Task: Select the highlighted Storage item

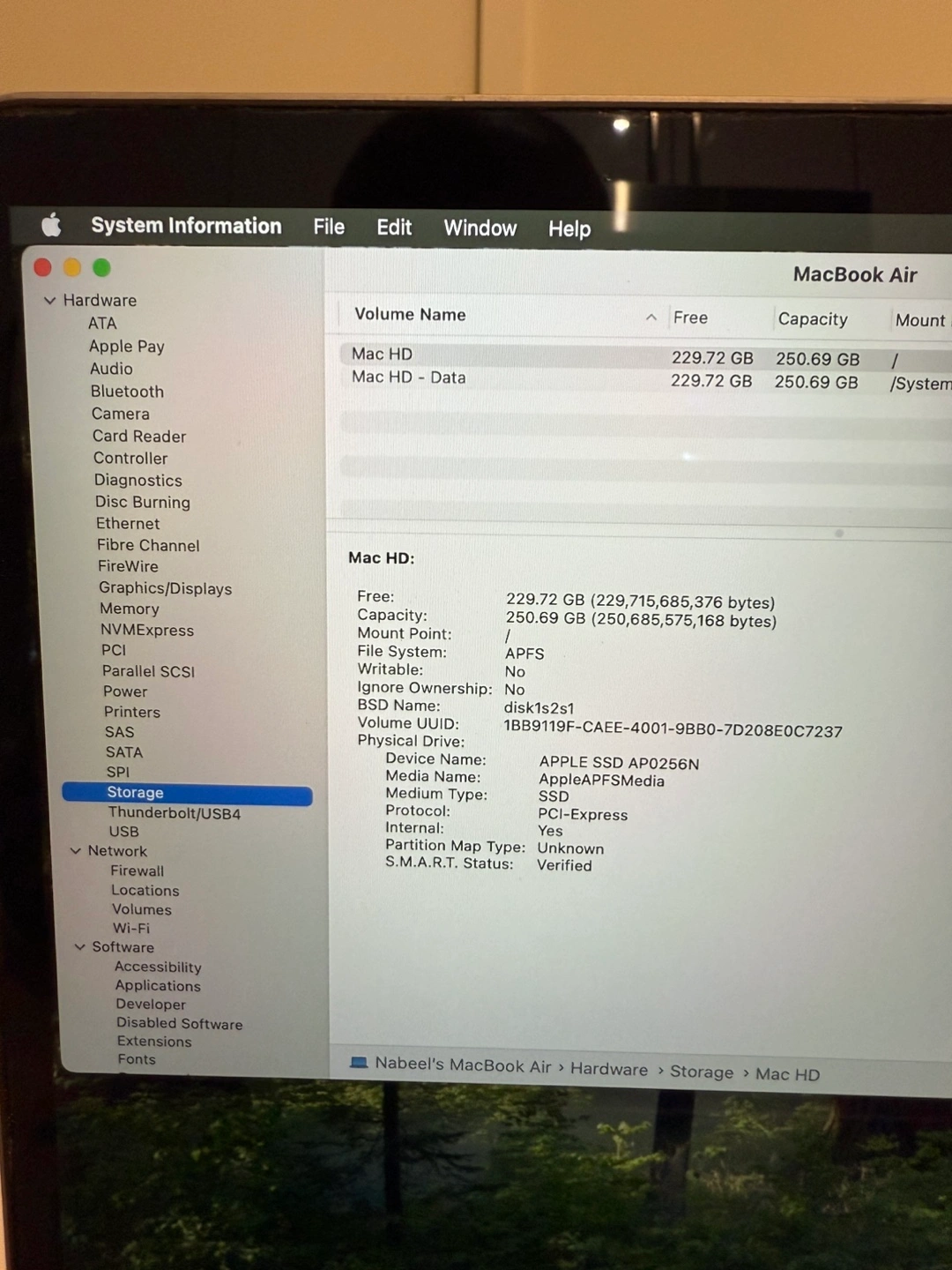Action: [x=187, y=793]
